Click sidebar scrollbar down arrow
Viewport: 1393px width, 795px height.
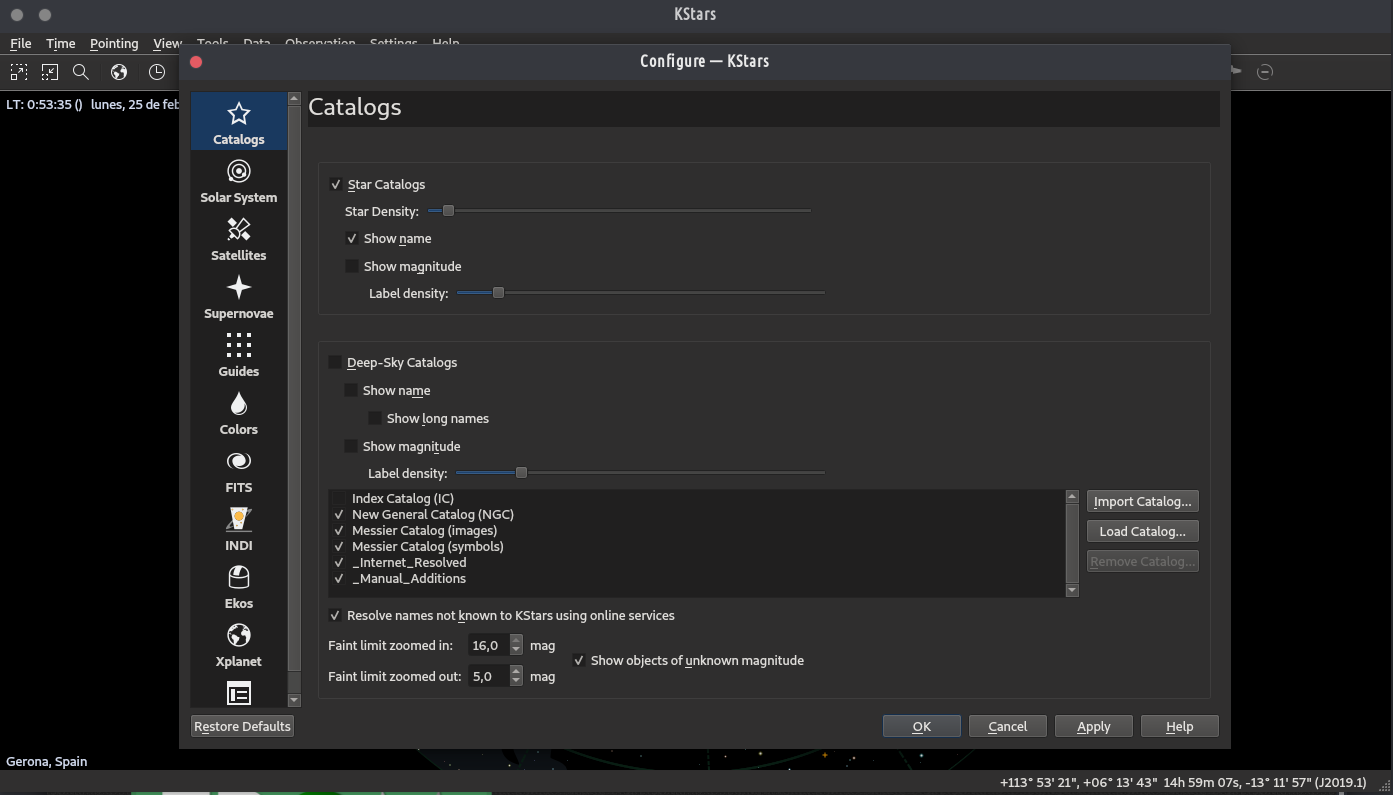pyautogui.click(x=294, y=701)
